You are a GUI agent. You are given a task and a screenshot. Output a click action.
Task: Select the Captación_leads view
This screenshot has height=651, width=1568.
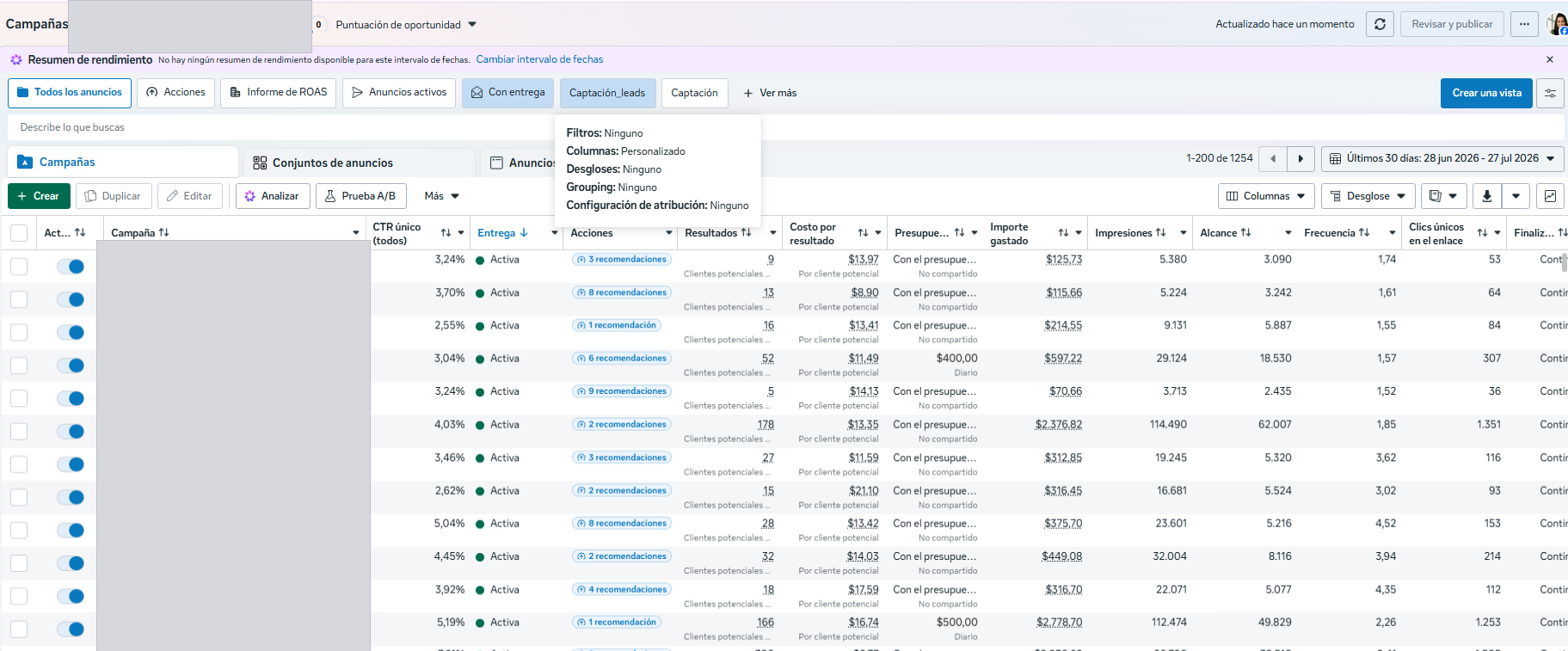coord(607,93)
